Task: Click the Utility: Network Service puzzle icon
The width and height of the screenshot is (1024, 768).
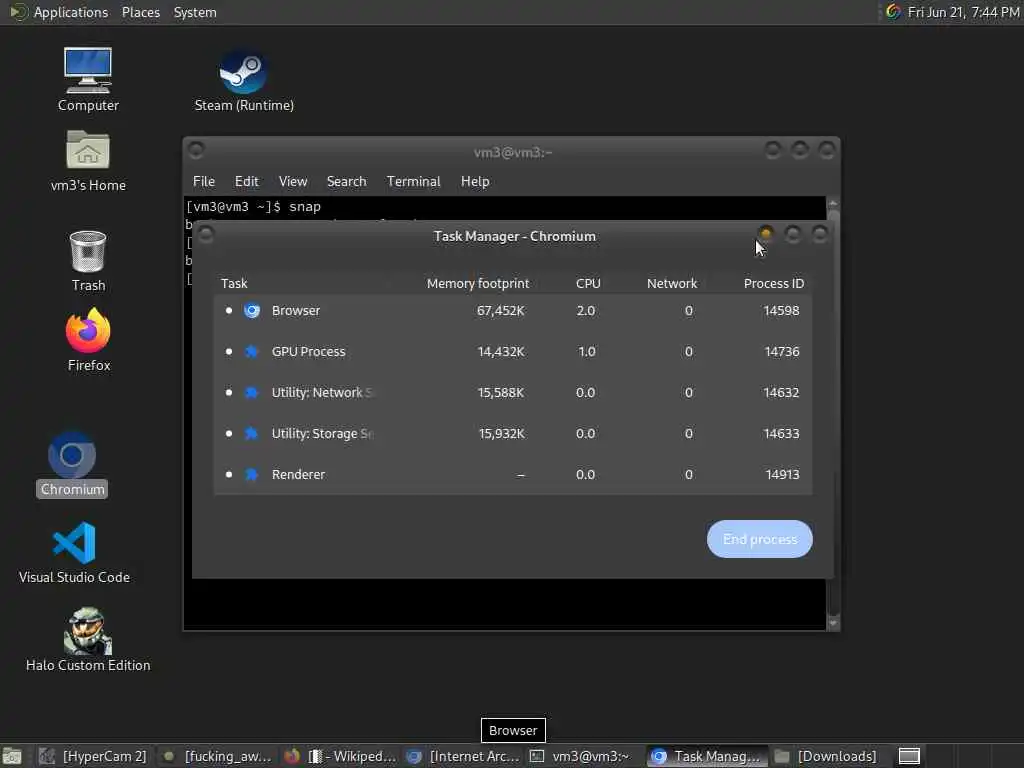Action: 251,392
